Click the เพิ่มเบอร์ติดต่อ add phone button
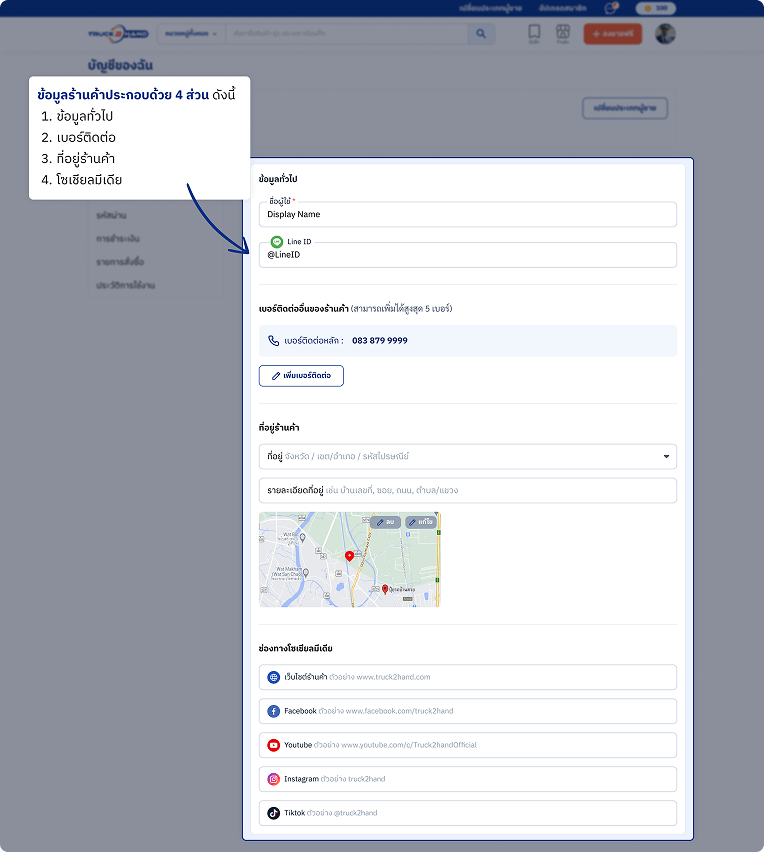Viewport: 764px width, 852px height. coord(301,376)
